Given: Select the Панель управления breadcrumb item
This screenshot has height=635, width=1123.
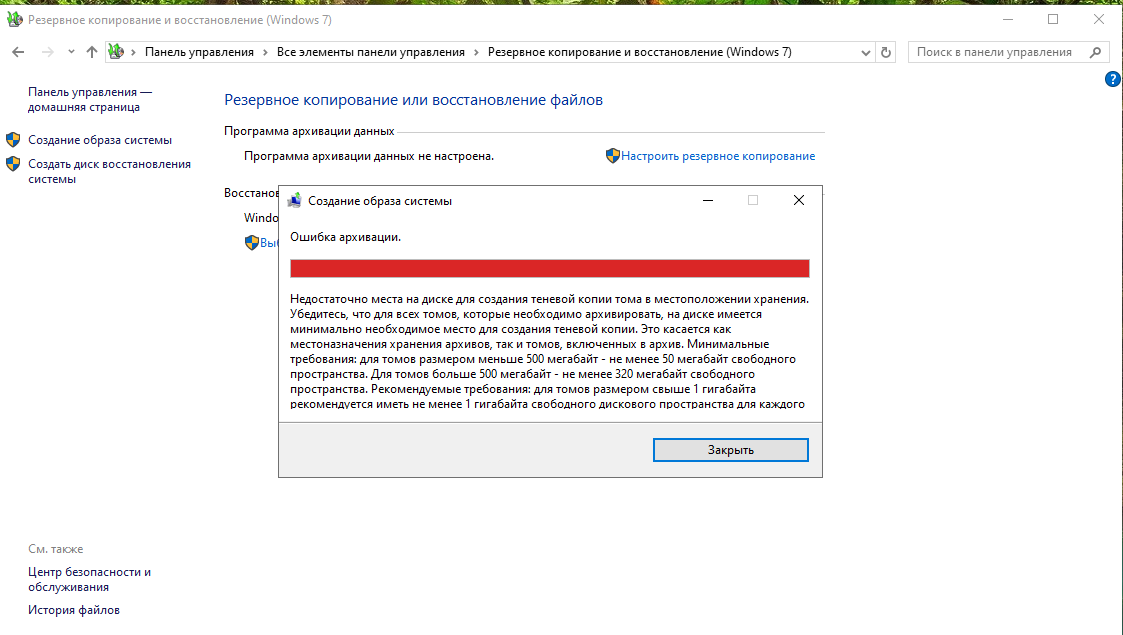Looking at the screenshot, I should pyautogui.click(x=199, y=52).
